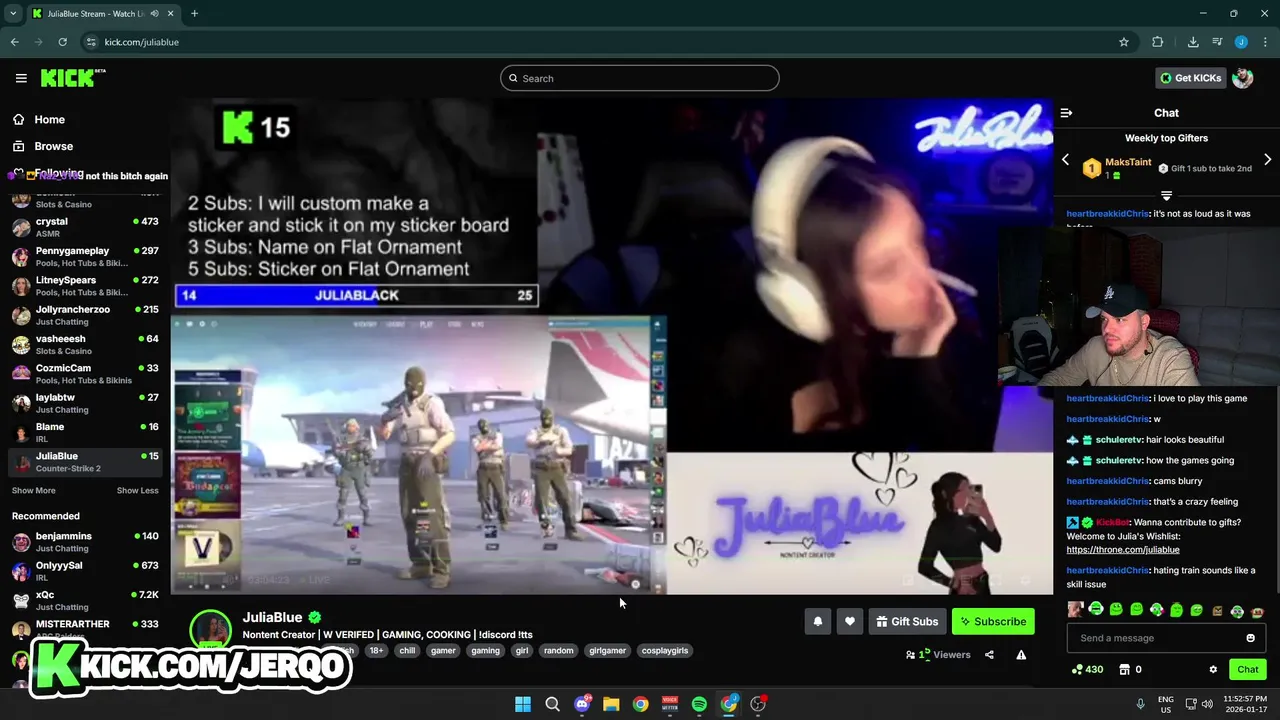Open CozmicCam channel in sidebar

click(85, 374)
